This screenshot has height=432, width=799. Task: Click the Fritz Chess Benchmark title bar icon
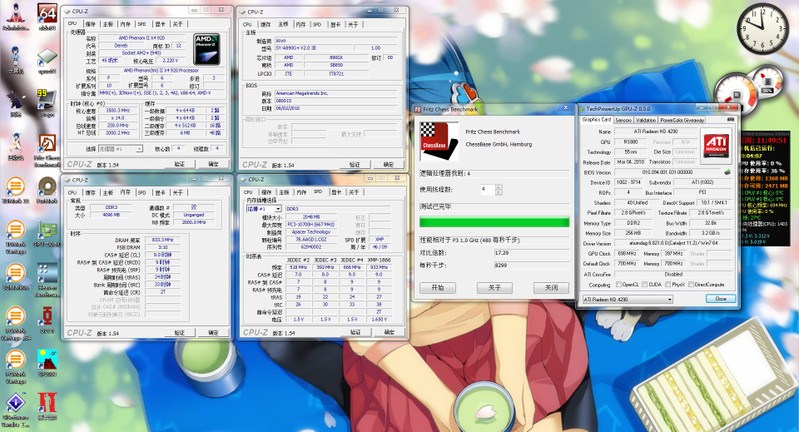[417, 109]
